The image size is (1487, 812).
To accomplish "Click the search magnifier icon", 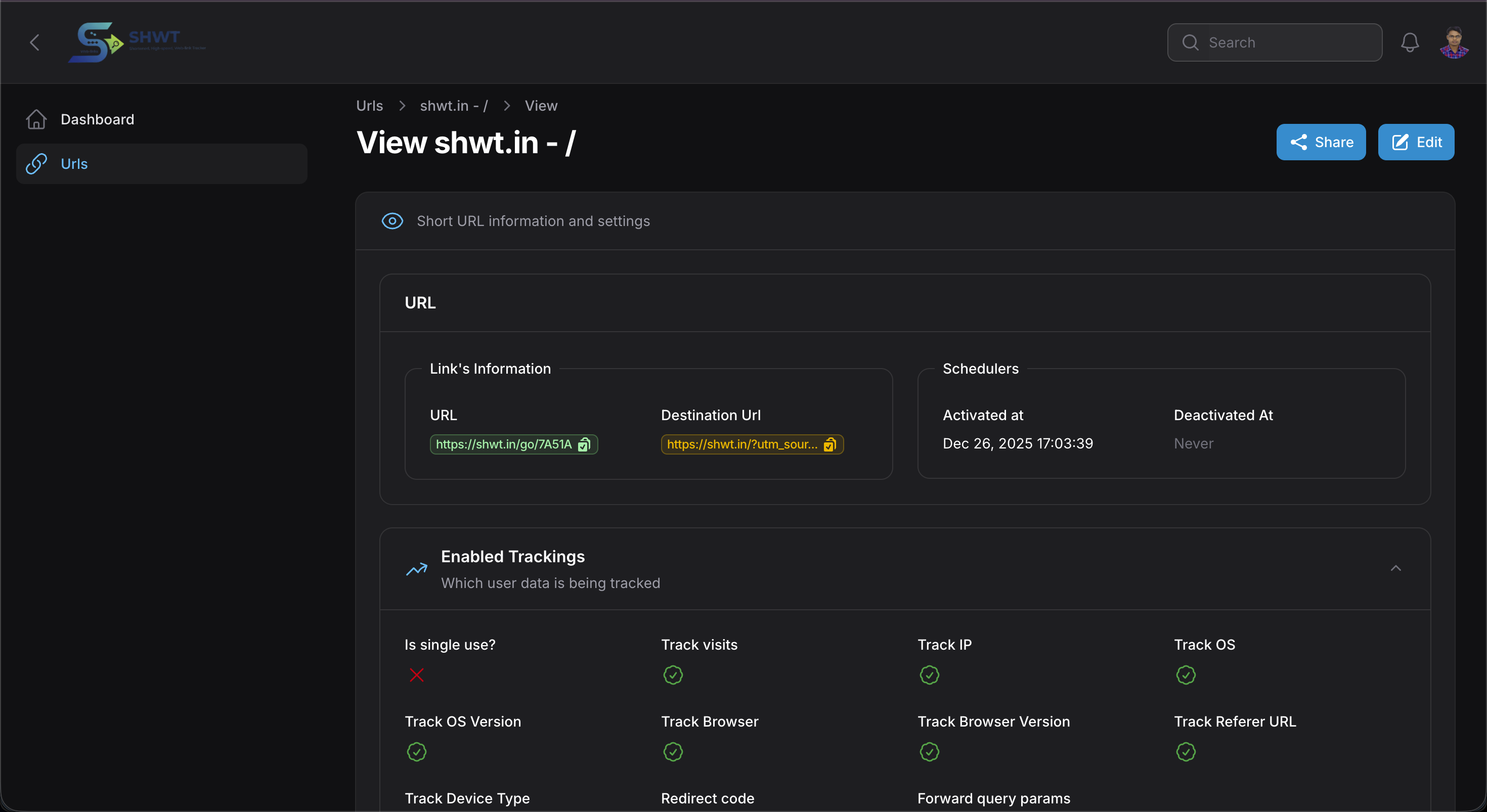I will (x=1190, y=42).
